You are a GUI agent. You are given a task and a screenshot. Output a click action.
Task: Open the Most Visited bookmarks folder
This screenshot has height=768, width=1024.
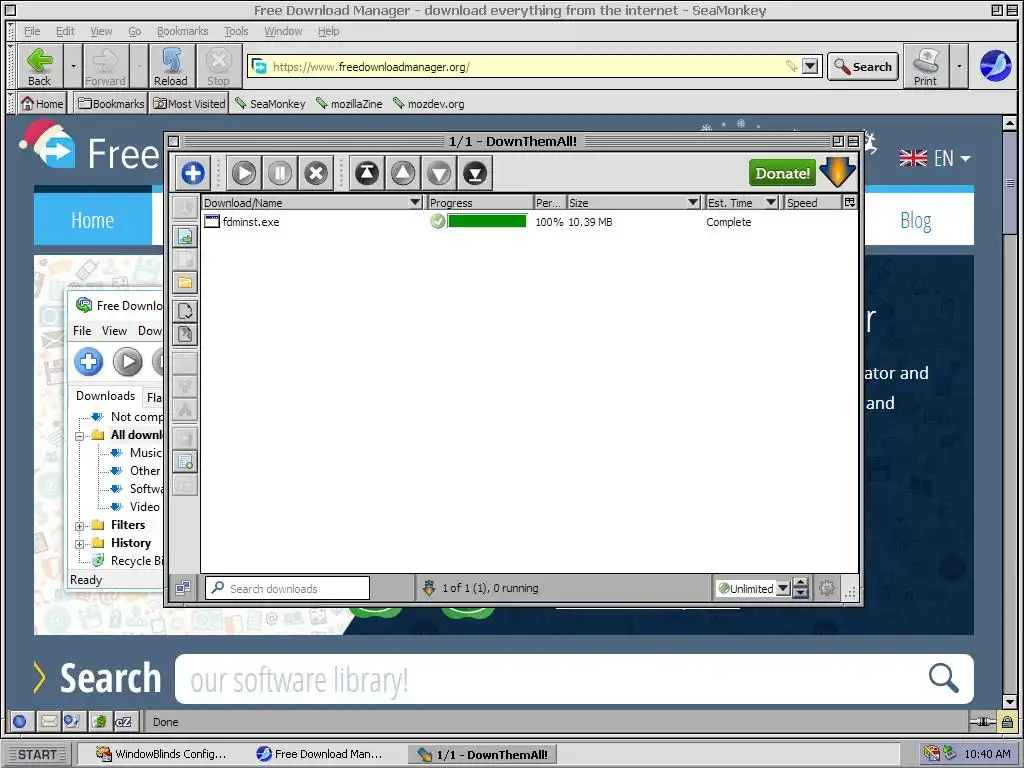coord(189,103)
